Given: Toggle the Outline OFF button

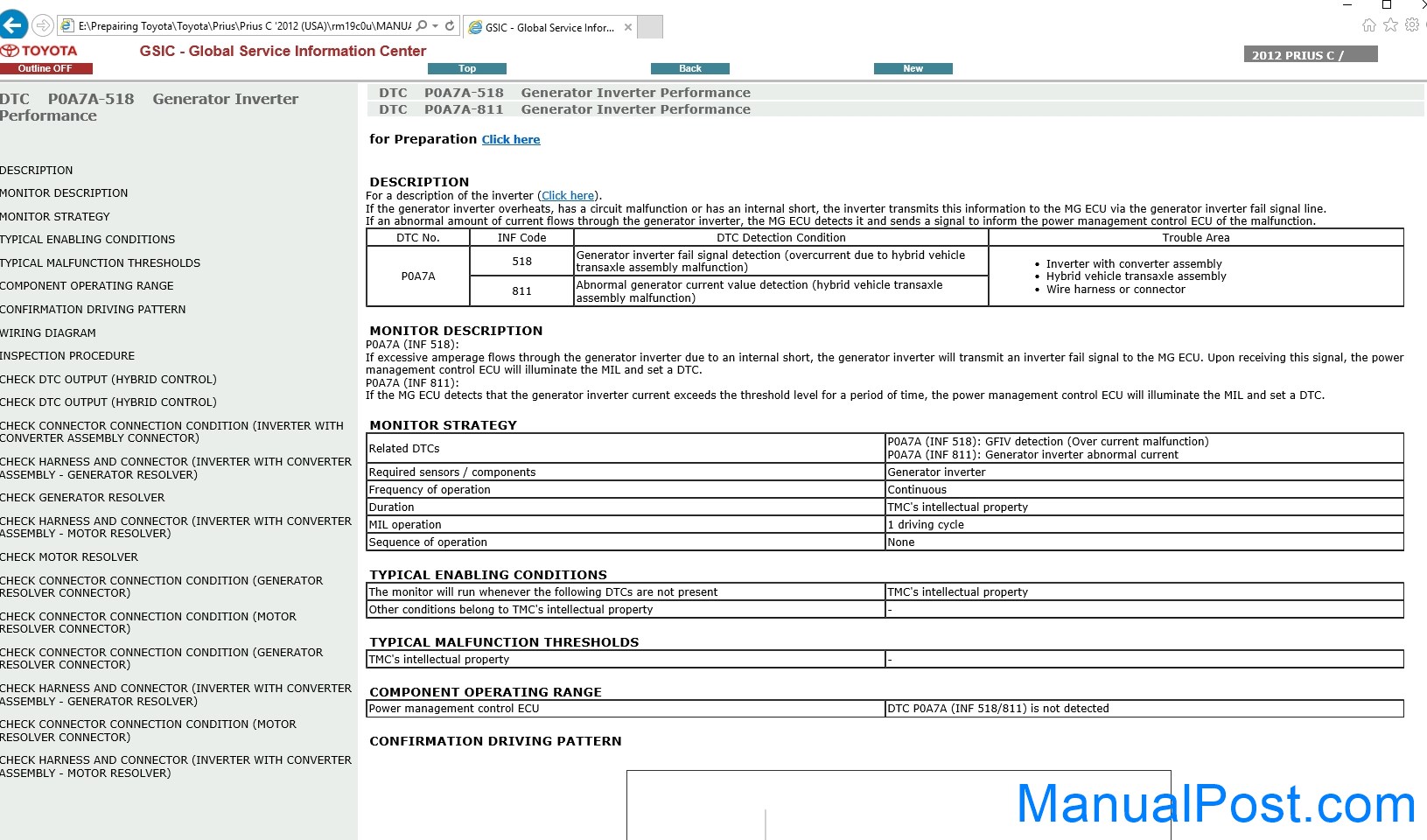Looking at the screenshot, I should tap(45, 68).
